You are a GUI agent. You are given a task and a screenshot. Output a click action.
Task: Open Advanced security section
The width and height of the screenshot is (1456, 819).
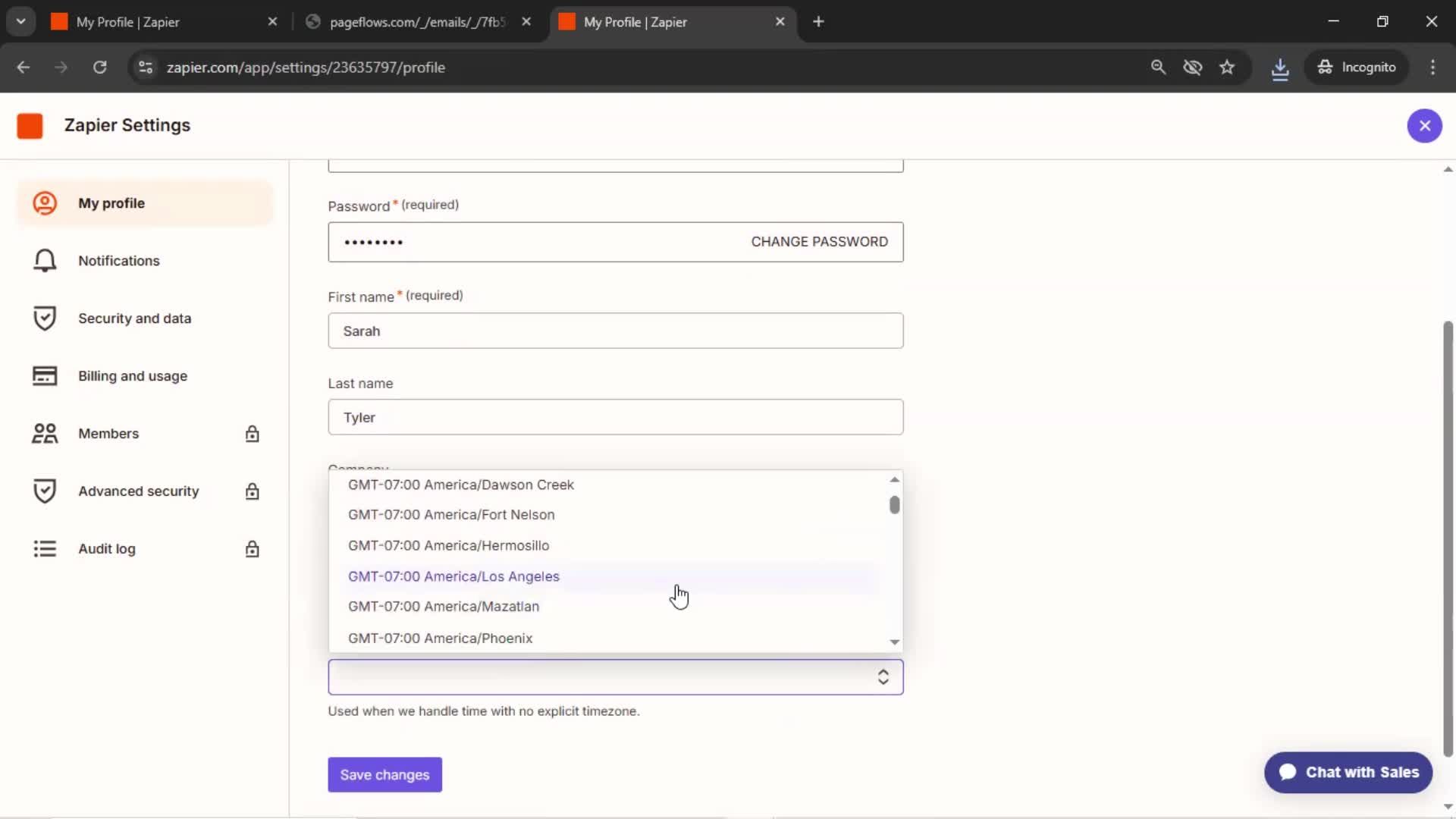click(x=145, y=491)
